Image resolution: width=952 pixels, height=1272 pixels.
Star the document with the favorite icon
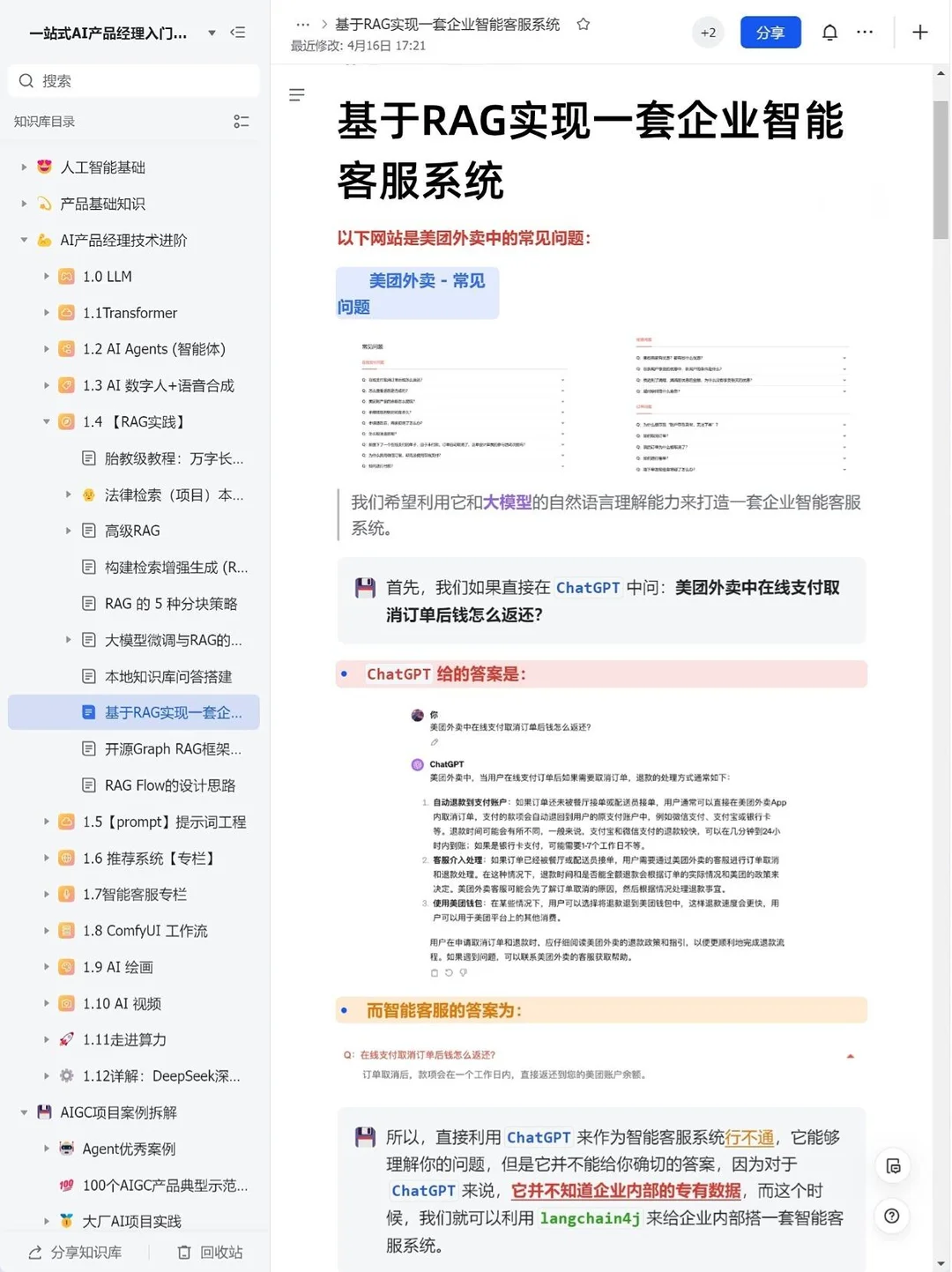[583, 25]
